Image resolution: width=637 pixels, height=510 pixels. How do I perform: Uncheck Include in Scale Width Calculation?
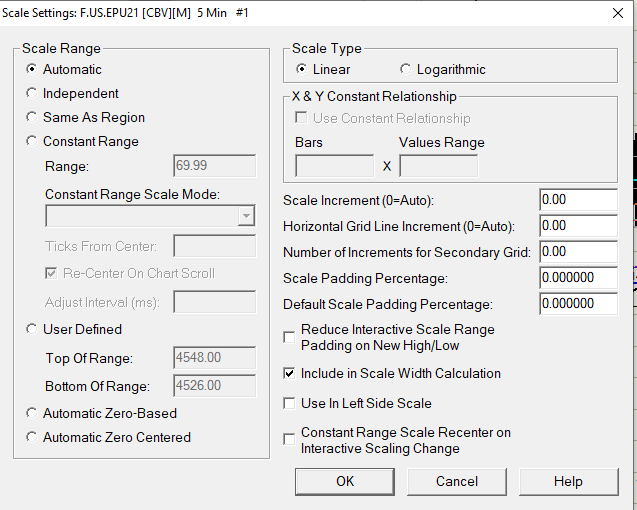pos(289,373)
